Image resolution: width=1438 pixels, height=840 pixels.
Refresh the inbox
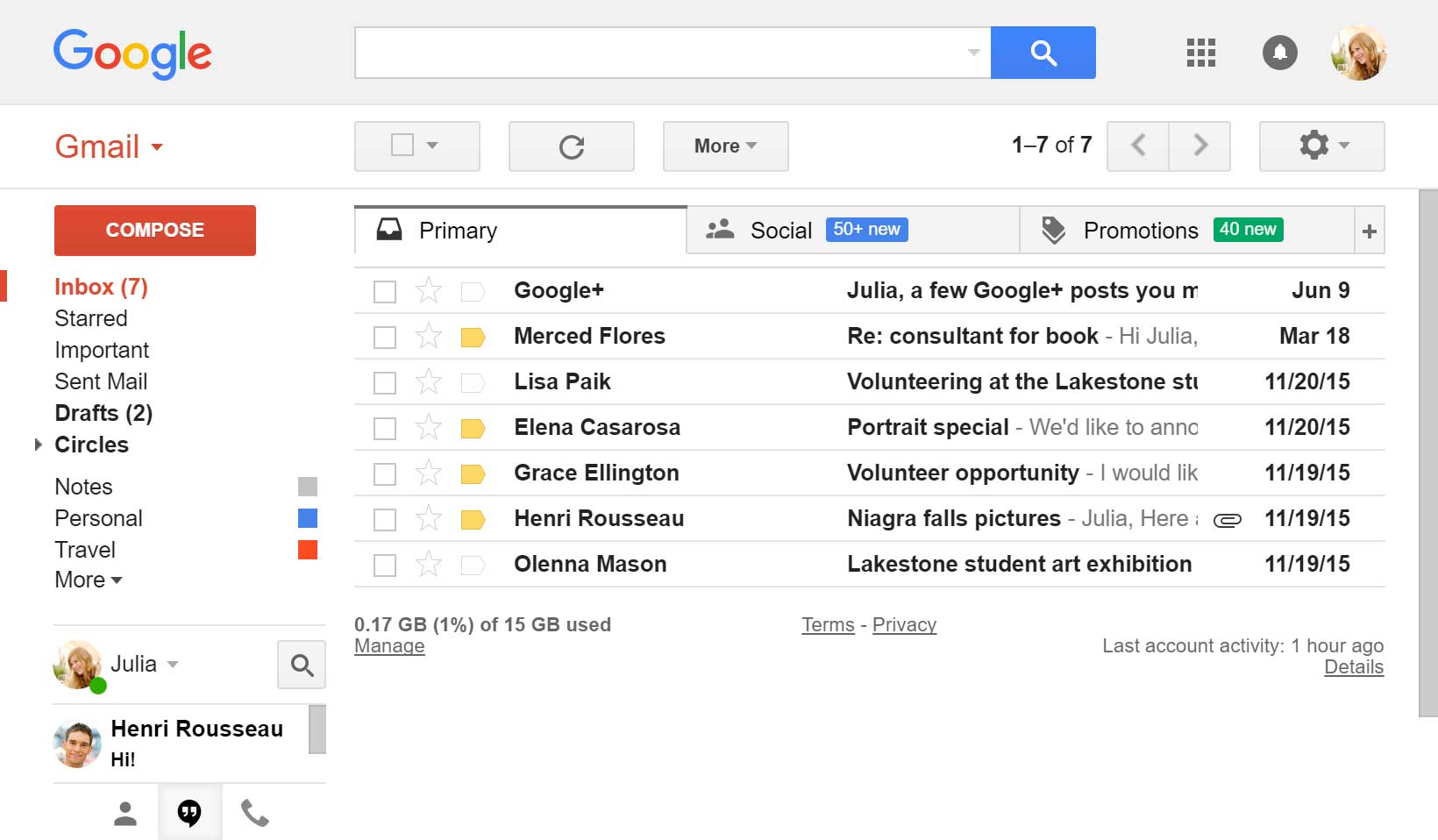tap(571, 146)
